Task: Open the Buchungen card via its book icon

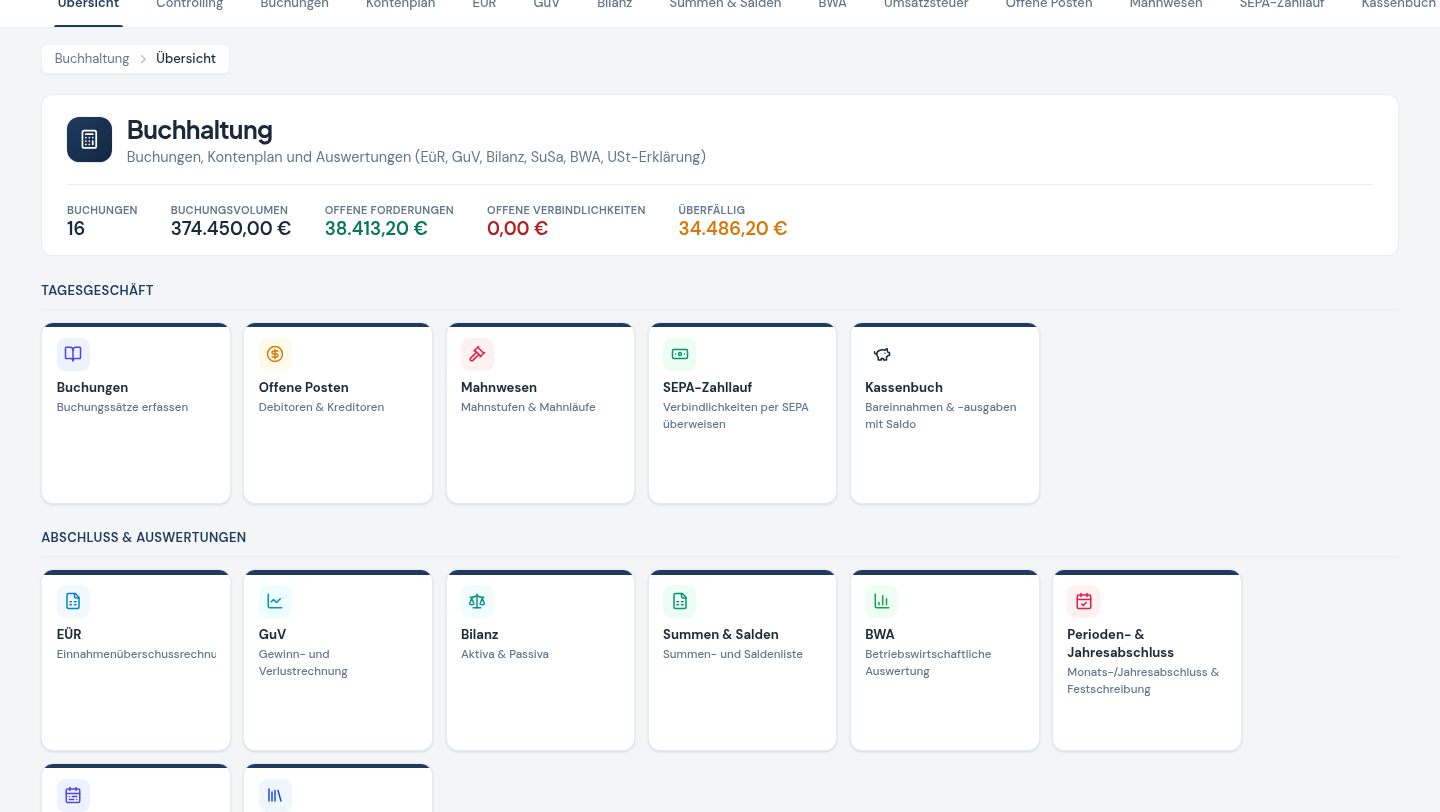Action: coord(73,354)
